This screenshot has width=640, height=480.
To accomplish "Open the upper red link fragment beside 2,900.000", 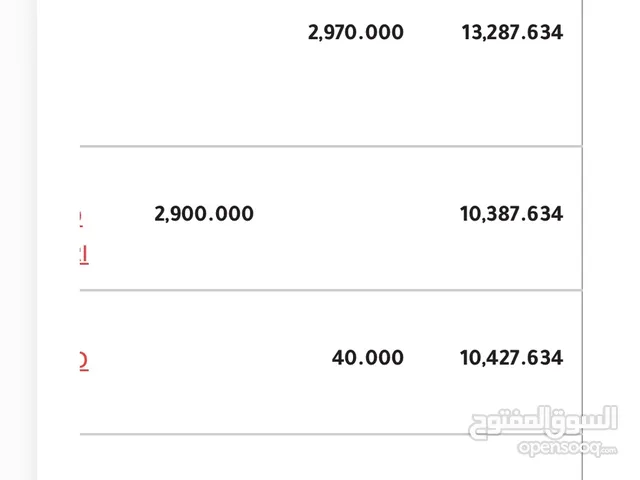I will pos(81,218).
